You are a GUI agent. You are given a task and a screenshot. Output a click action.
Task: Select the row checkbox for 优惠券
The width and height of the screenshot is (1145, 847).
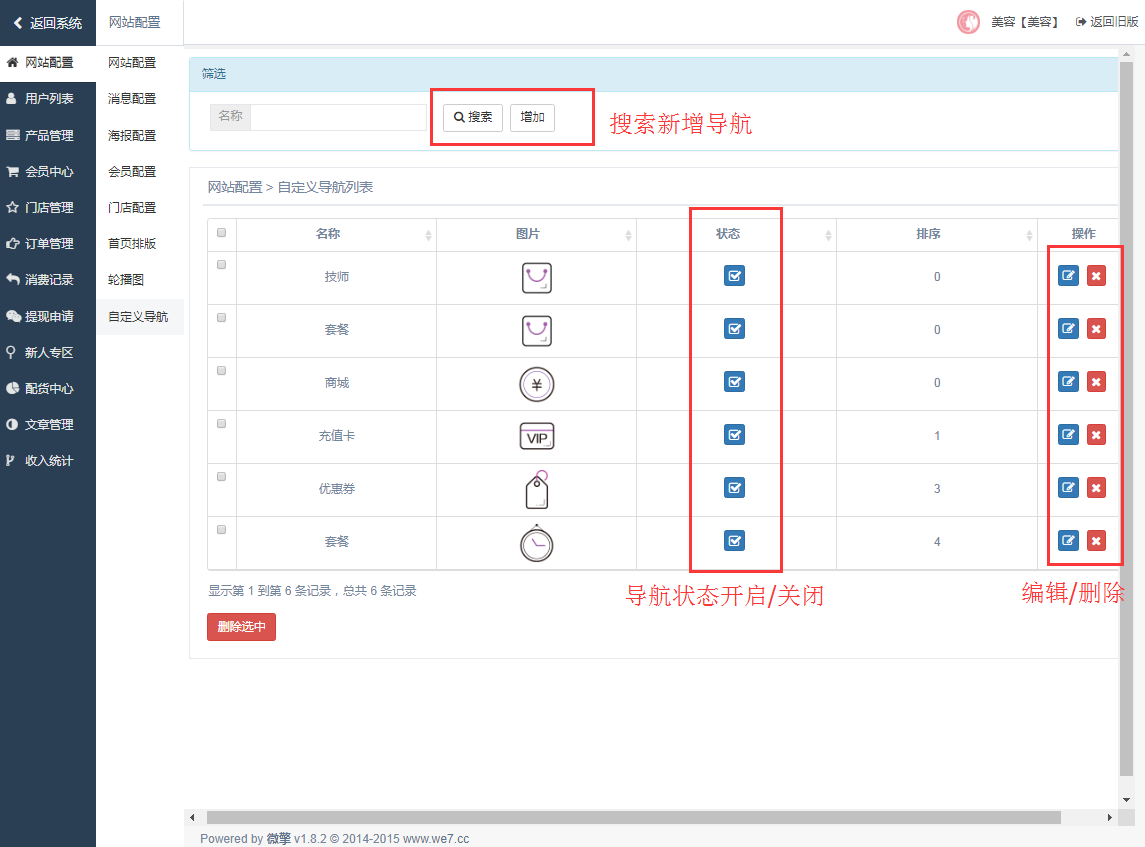tap(222, 477)
